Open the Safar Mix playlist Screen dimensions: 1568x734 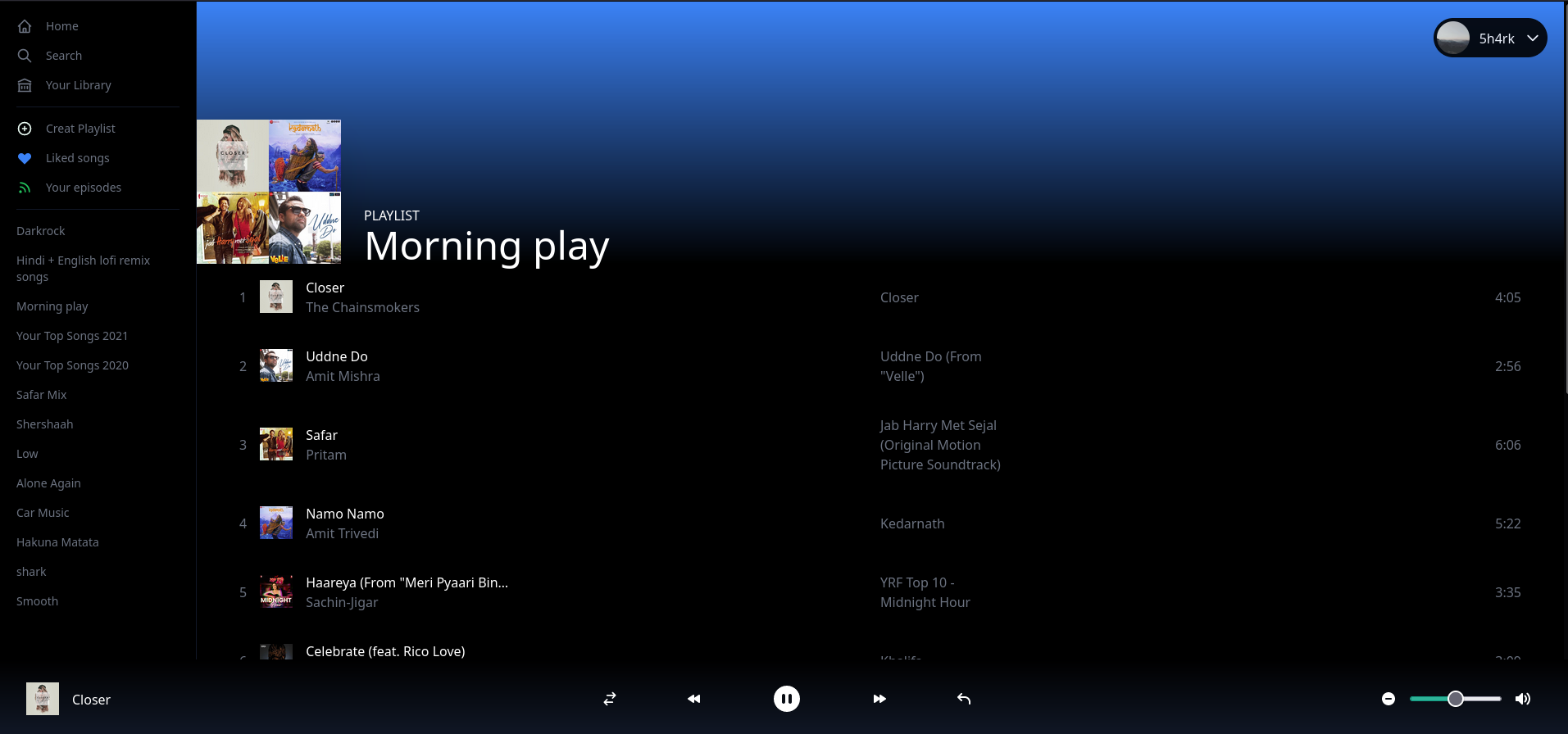pyautogui.click(x=42, y=395)
